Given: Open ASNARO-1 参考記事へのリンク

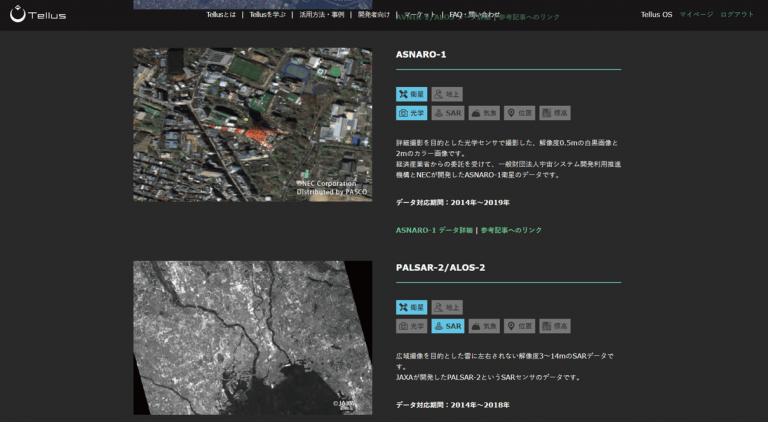Looking at the screenshot, I should 511,230.
